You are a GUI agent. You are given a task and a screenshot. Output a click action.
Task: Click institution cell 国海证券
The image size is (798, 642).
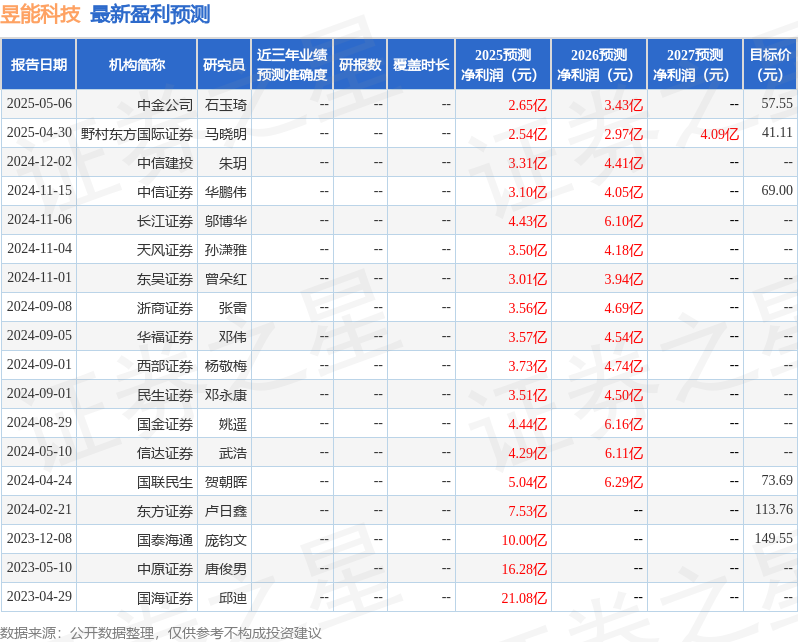(x=165, y=598)
